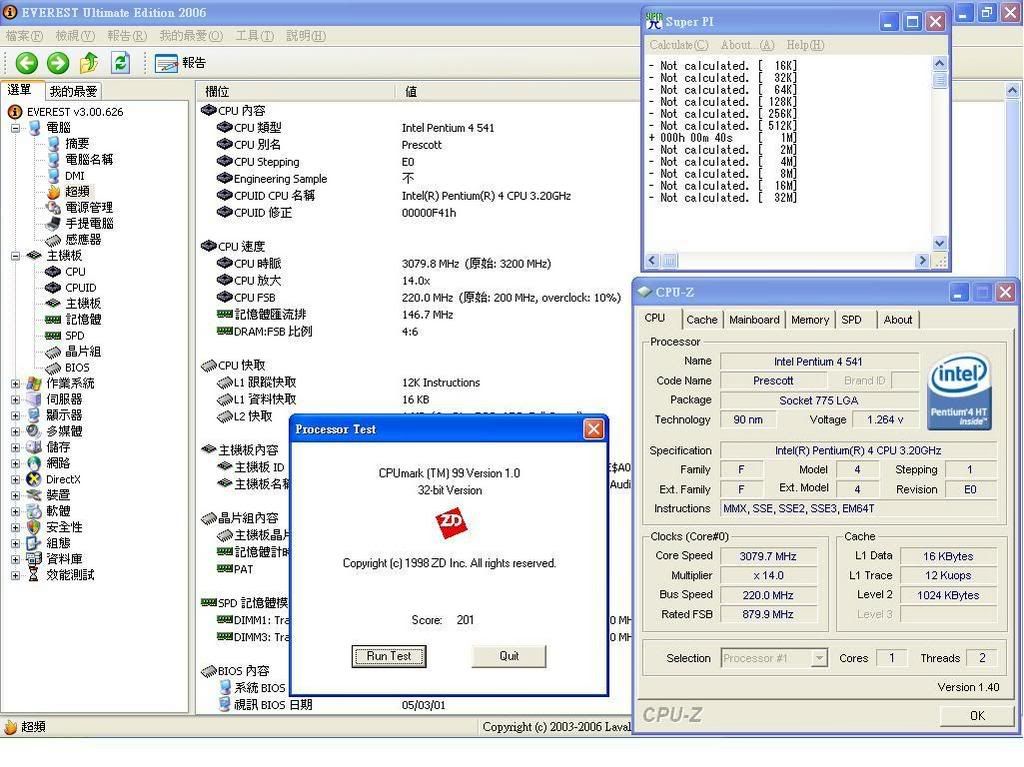Expand the DirectX tree node
1024x767 pixels.
point(15,480)
